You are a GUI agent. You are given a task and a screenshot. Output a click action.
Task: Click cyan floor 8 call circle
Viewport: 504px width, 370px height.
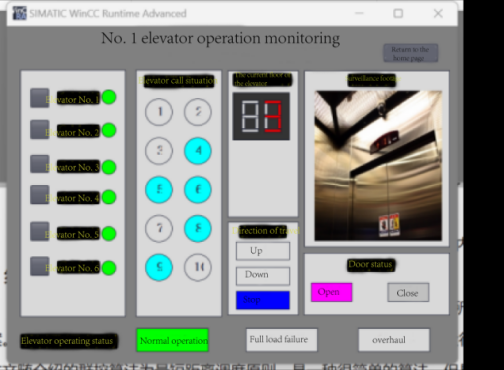[198, 229]
